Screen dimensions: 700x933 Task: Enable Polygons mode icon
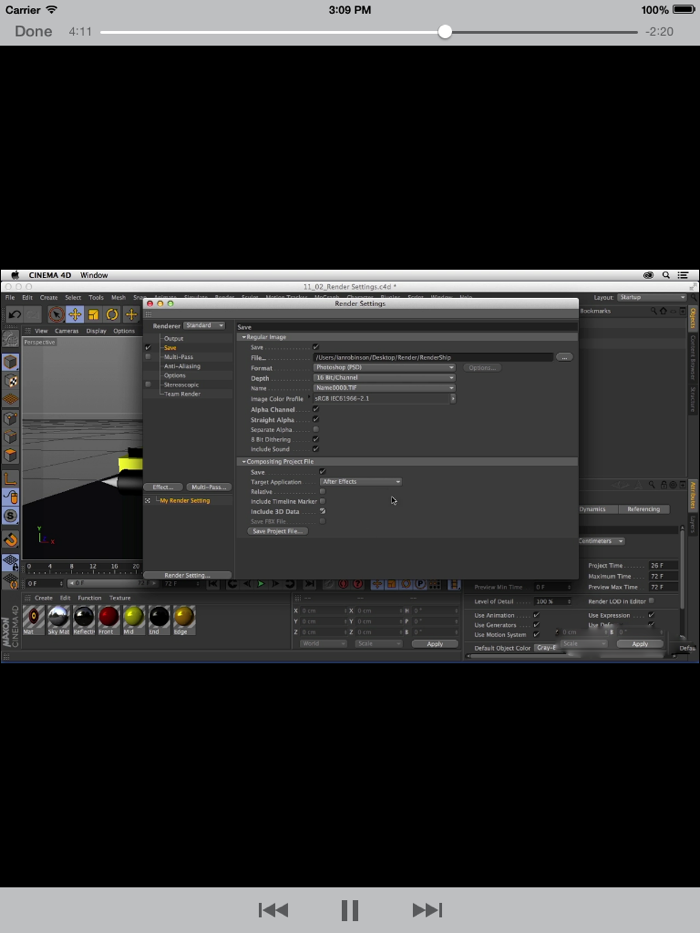pos(10,455)
